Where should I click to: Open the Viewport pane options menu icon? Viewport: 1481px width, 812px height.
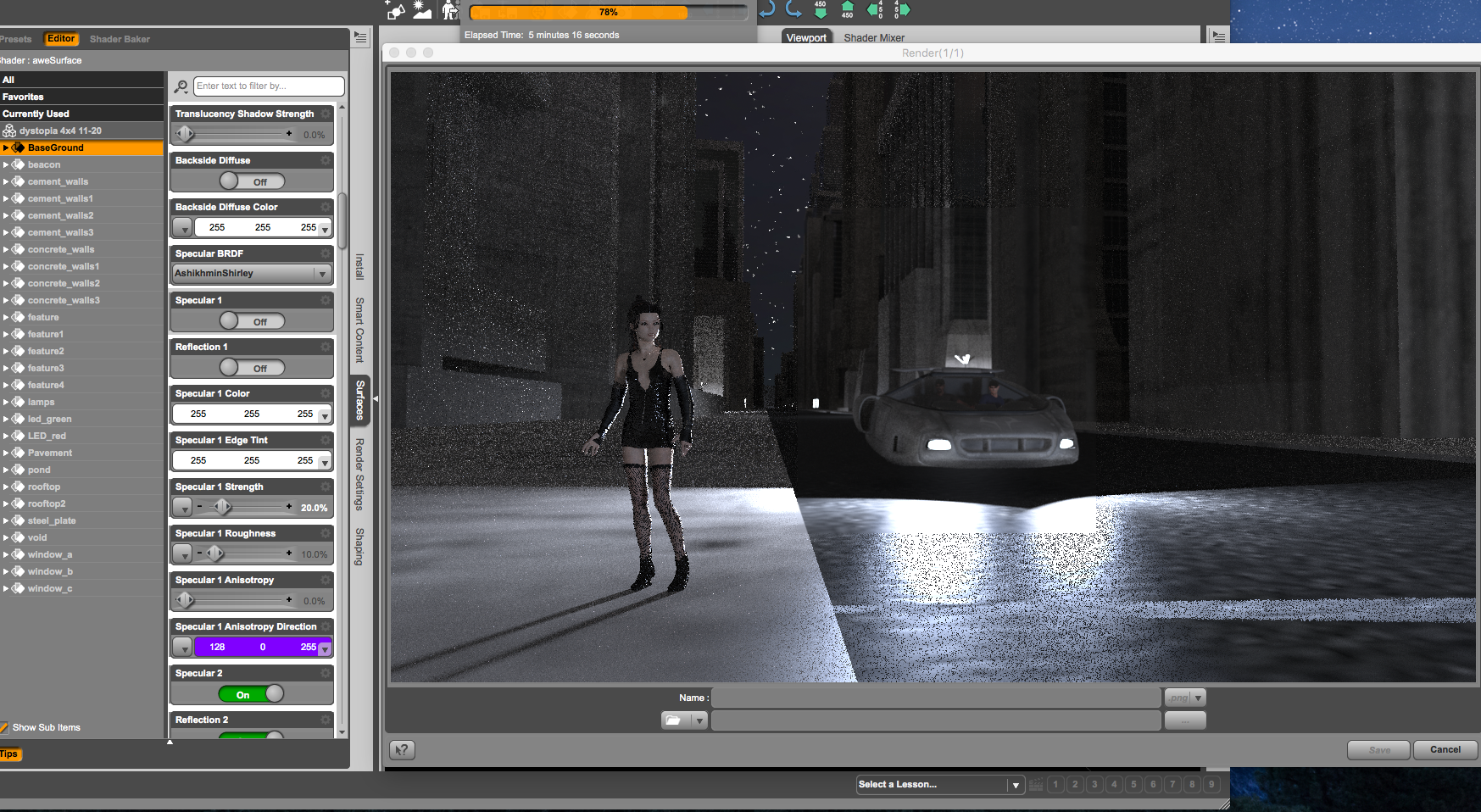tap(1219, 36)
